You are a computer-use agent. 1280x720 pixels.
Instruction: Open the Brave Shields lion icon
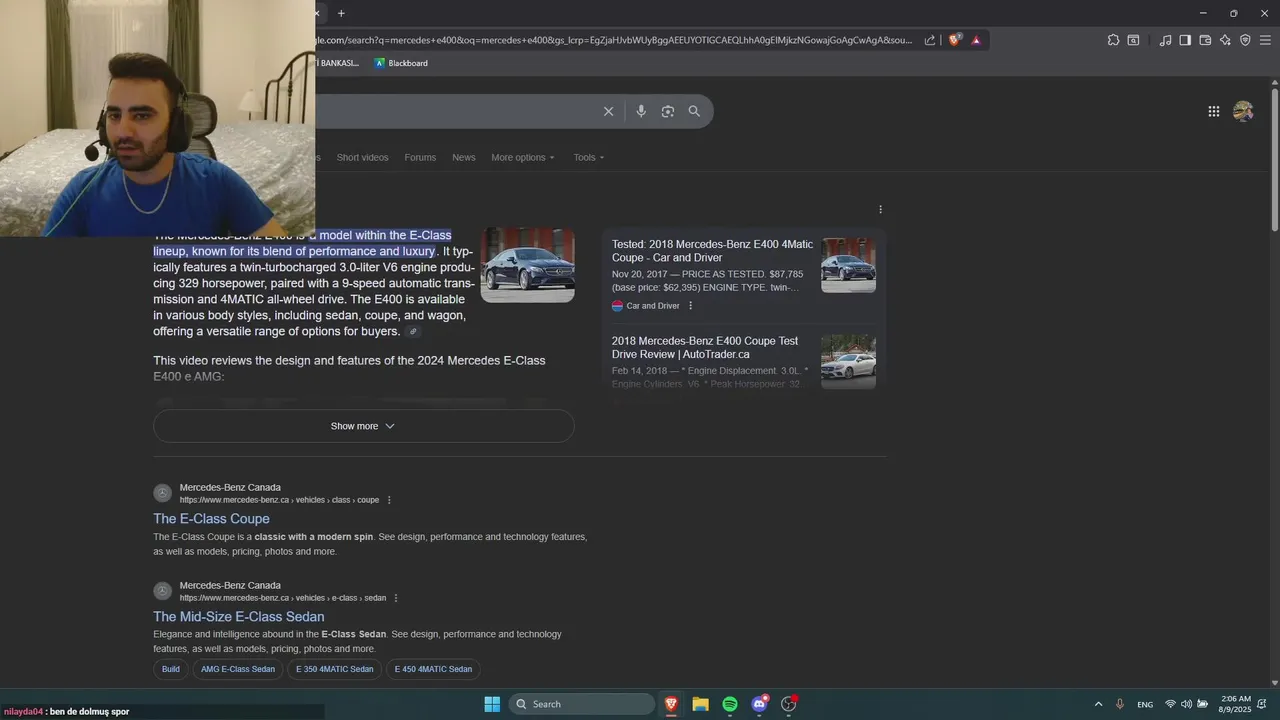coord(954,40)
